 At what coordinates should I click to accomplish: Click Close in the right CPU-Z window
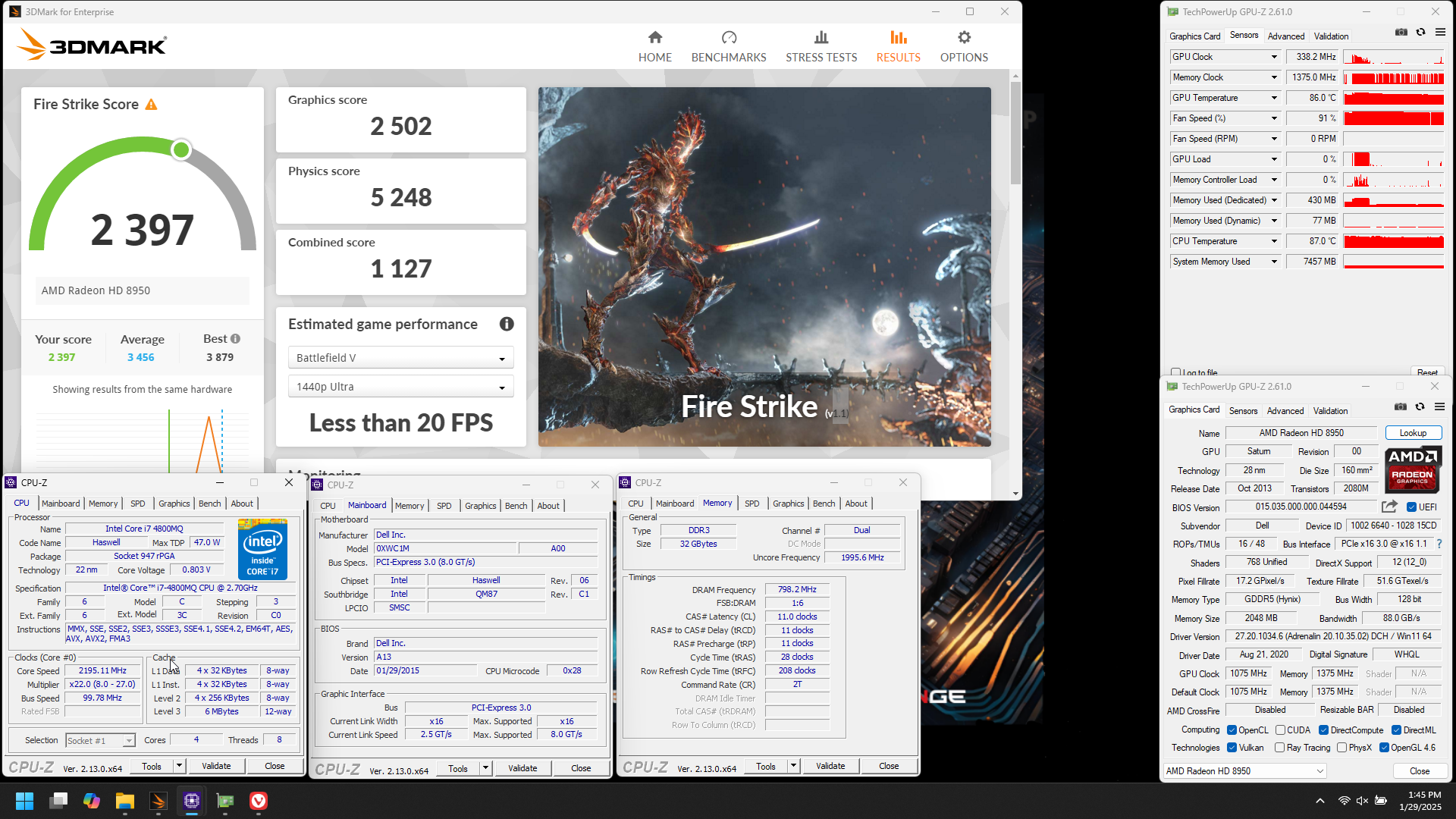click(889, 766)
